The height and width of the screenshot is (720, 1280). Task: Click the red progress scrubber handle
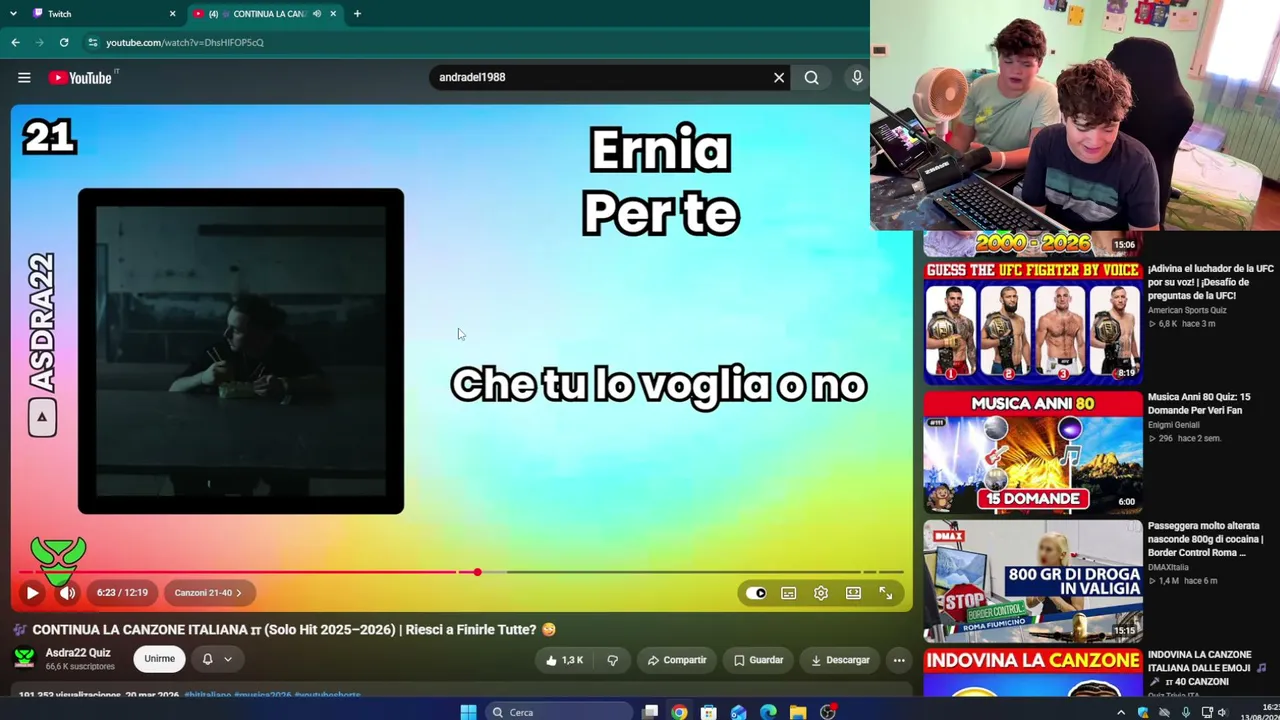click(477, 572)
